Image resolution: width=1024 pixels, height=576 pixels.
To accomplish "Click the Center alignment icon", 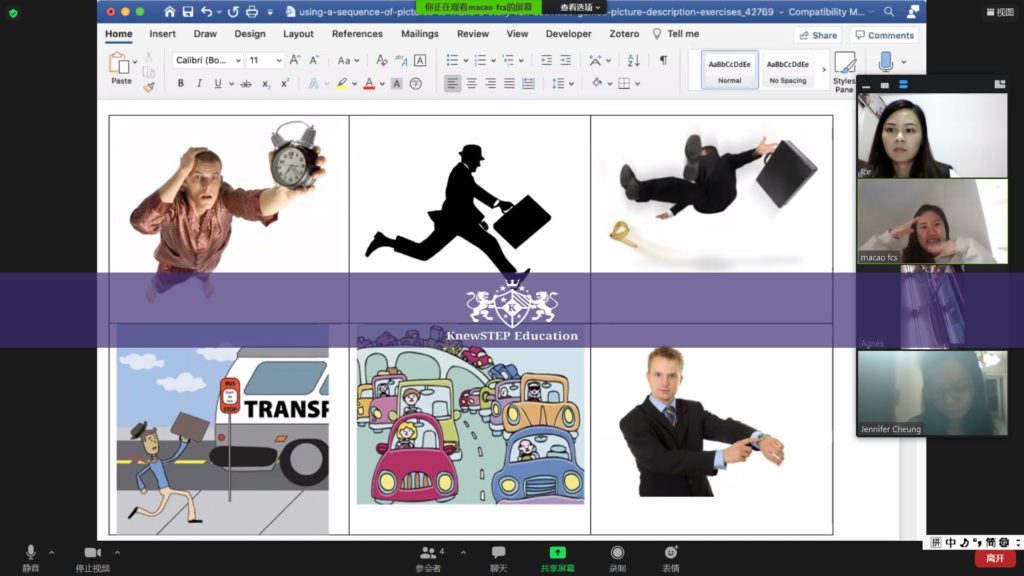I will pos(472,84).
